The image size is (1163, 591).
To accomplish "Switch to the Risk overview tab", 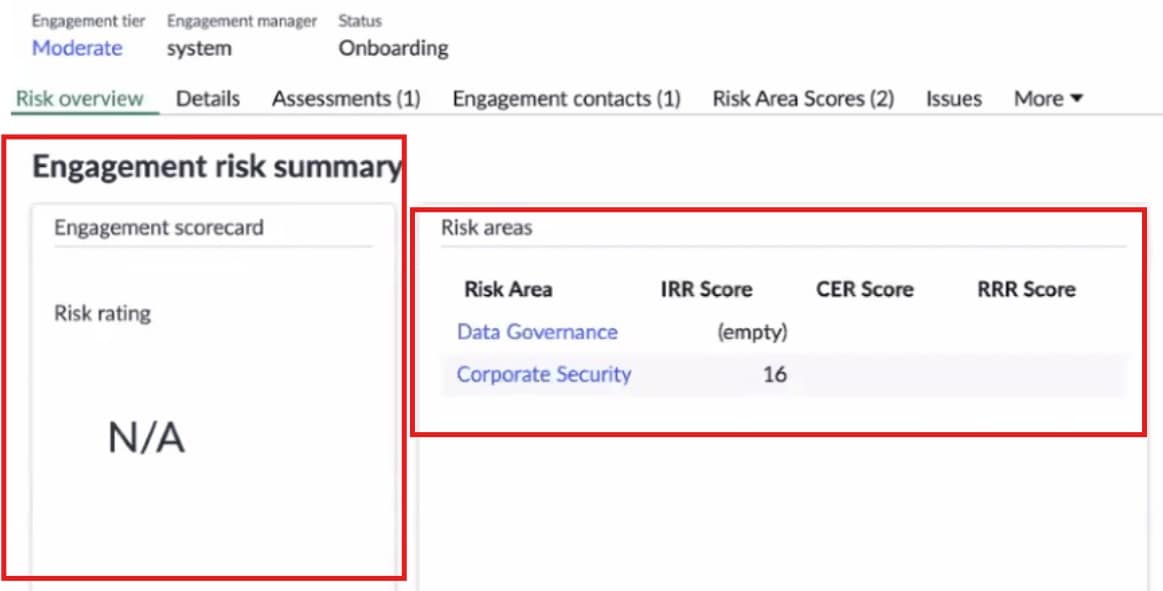I will pyautogui.click(x=80, y=99).
